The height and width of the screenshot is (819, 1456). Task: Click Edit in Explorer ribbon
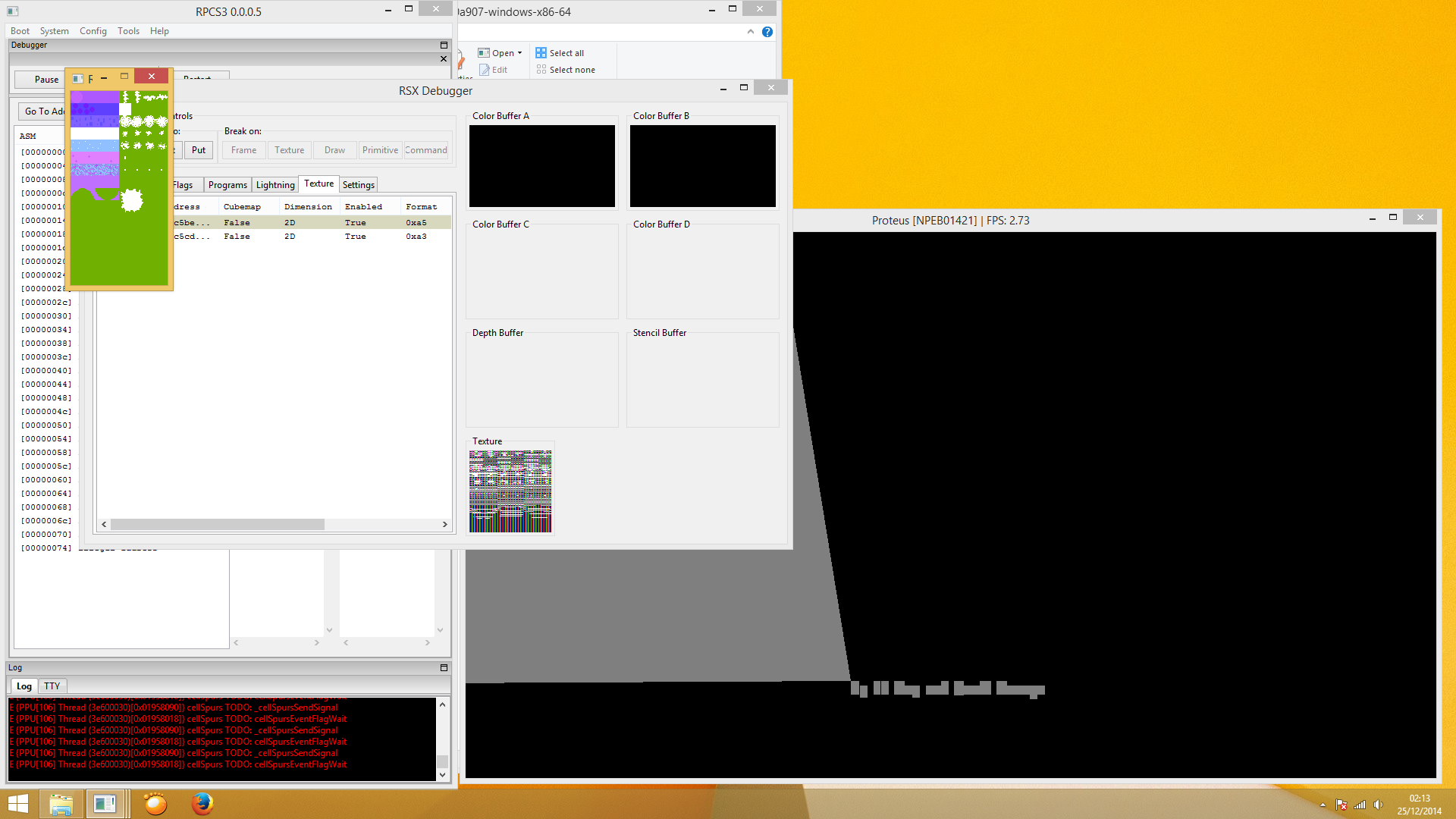(494, 70)
